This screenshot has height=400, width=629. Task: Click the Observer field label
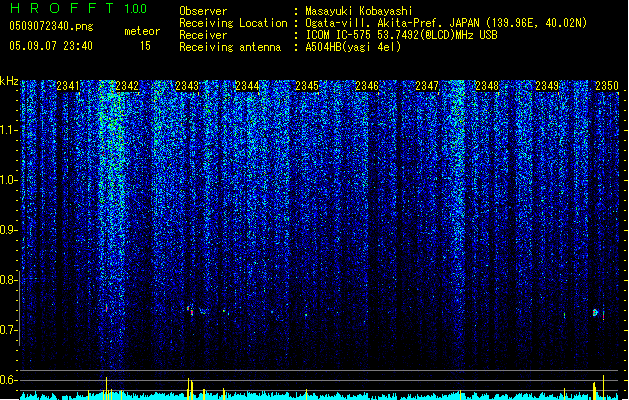(203, 11)
